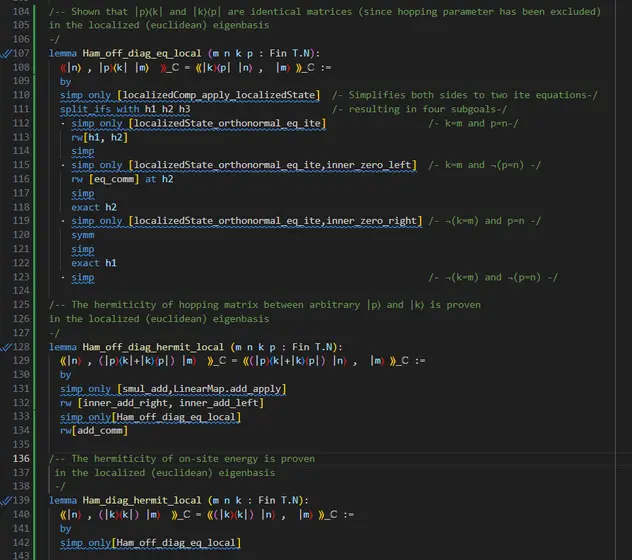Click the checkmark icon beside line 107
This screenshot has width=632, height=560.
[6, 53]
